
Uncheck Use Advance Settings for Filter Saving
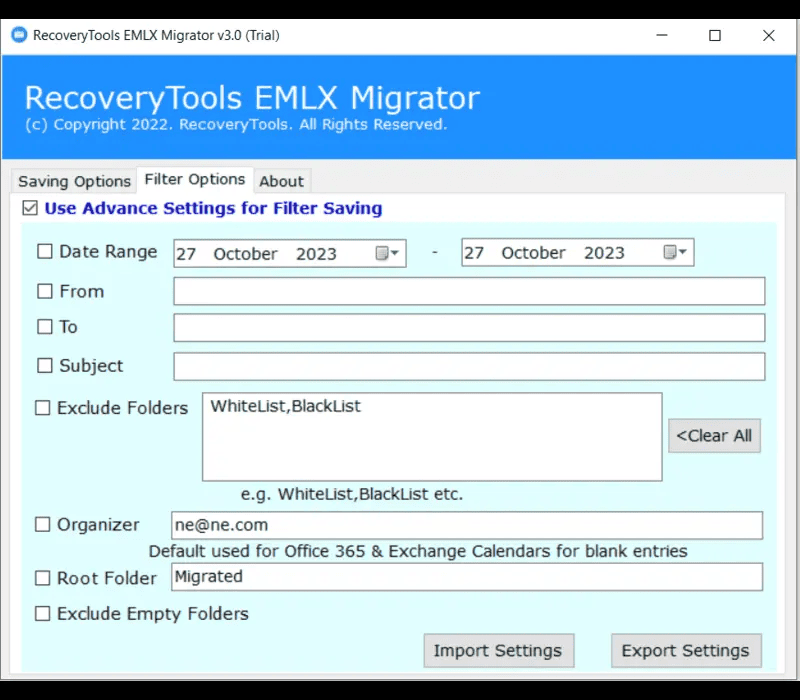tap(30, 208)
